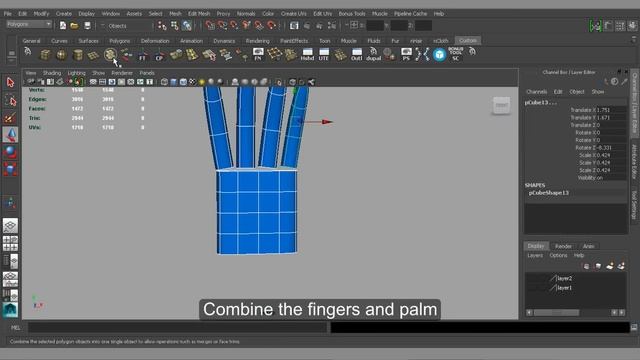This screenshot has width=640, height=360.
Task: Choose the Lasso select tool
Action: [x=10, y=100]
